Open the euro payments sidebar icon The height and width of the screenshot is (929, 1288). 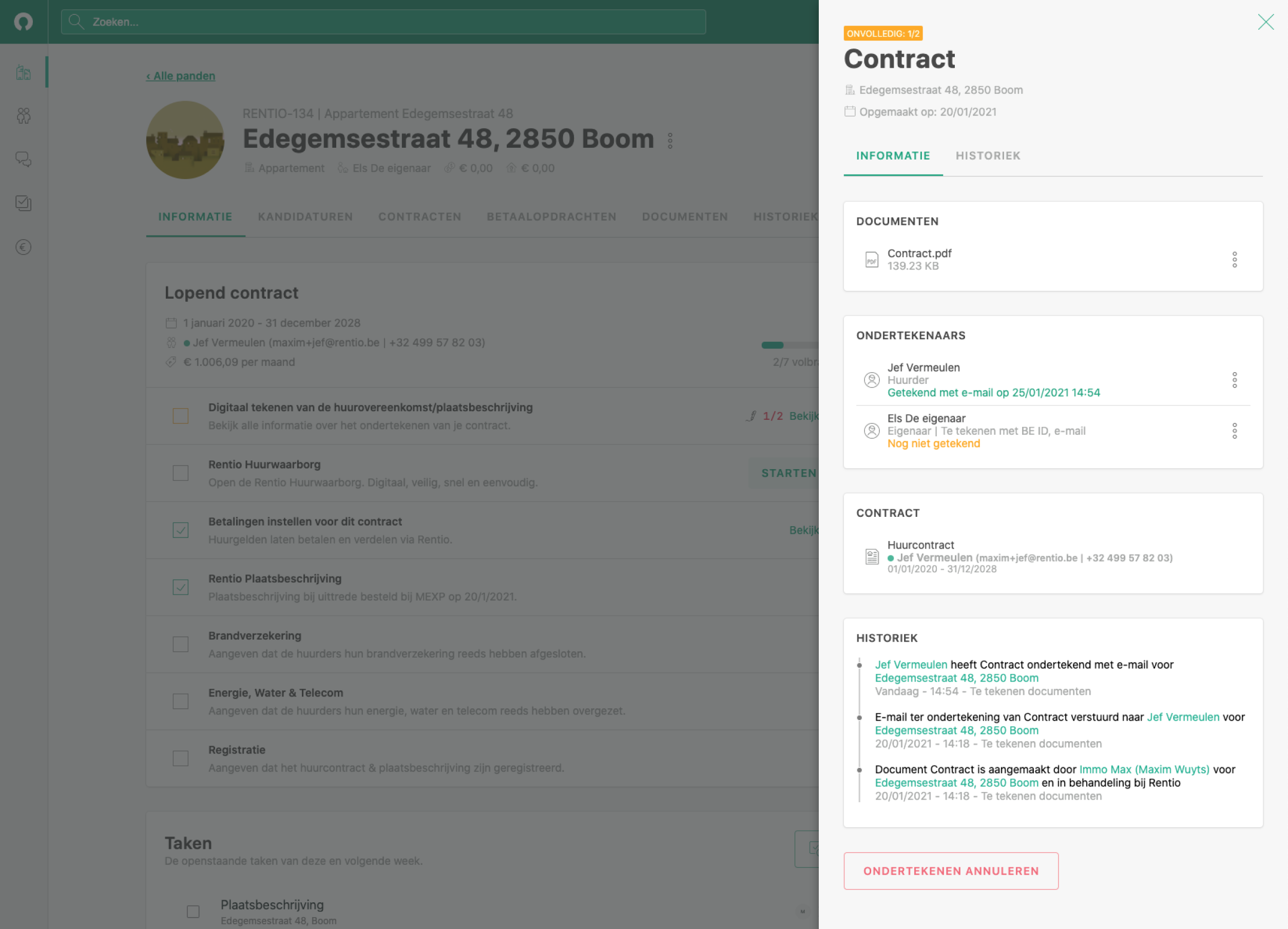(x=23, y=247)
